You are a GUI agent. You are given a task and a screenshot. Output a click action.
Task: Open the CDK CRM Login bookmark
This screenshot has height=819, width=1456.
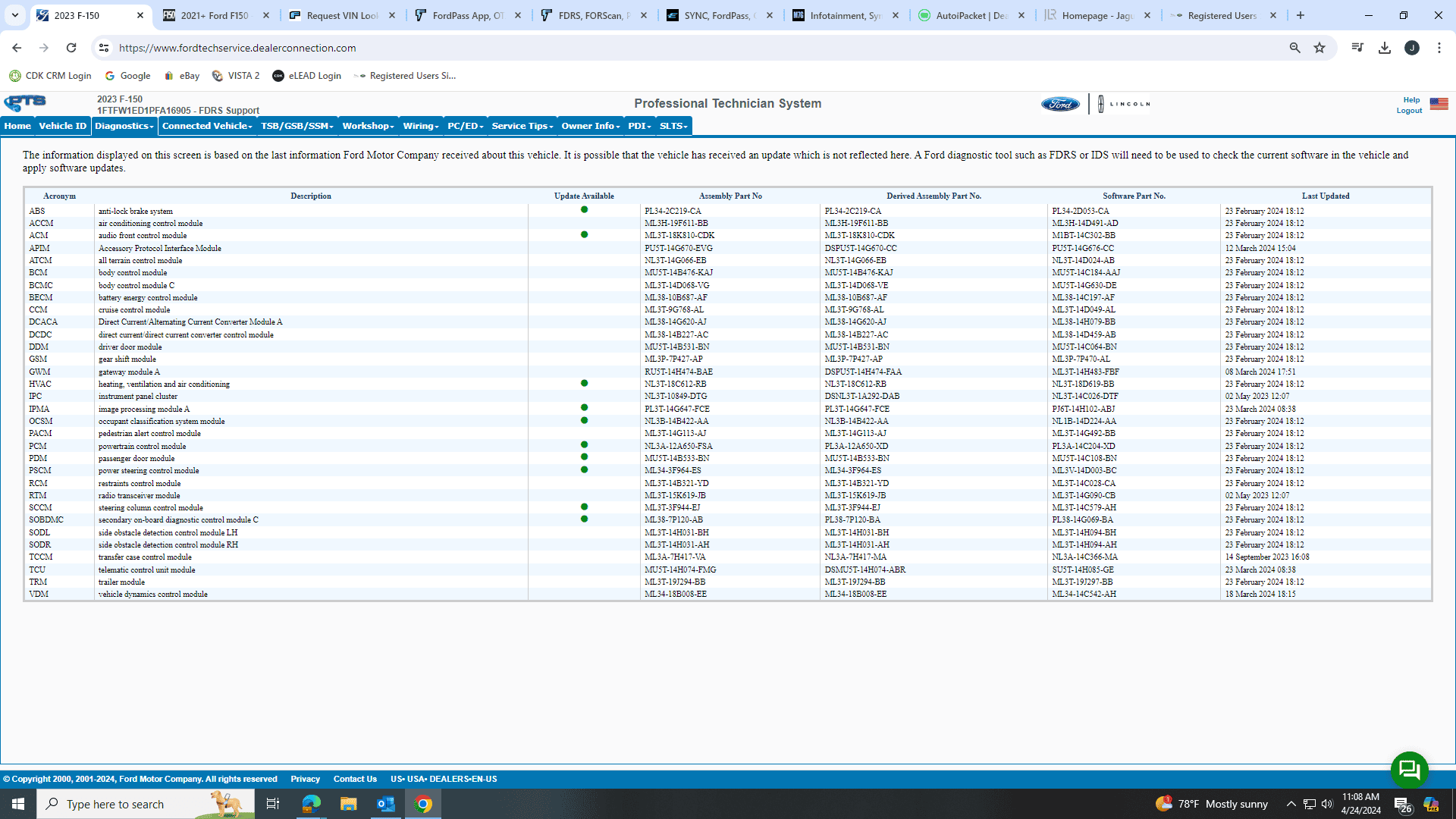[50, 76]
